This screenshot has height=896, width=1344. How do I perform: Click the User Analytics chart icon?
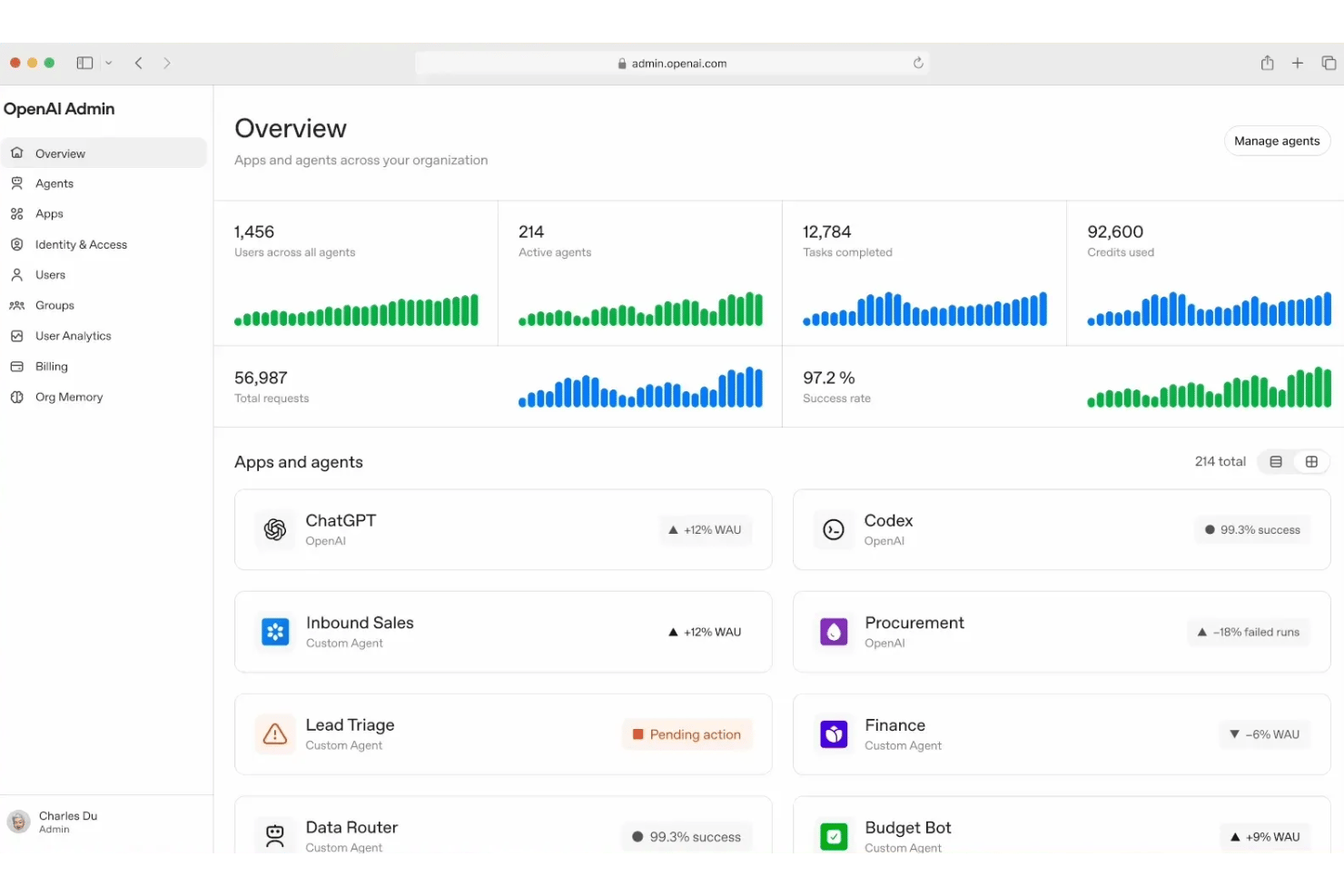(x=16, y=336)
